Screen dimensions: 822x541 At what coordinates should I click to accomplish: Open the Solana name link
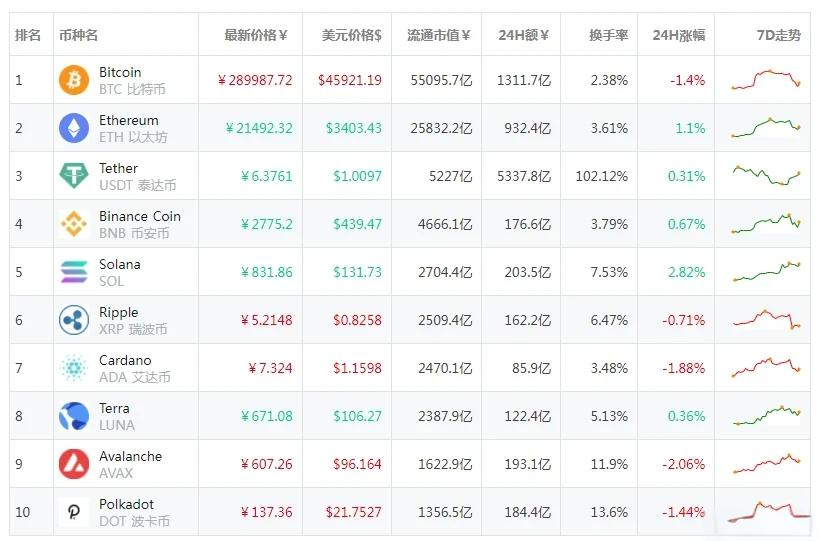[x=120, y=264]
